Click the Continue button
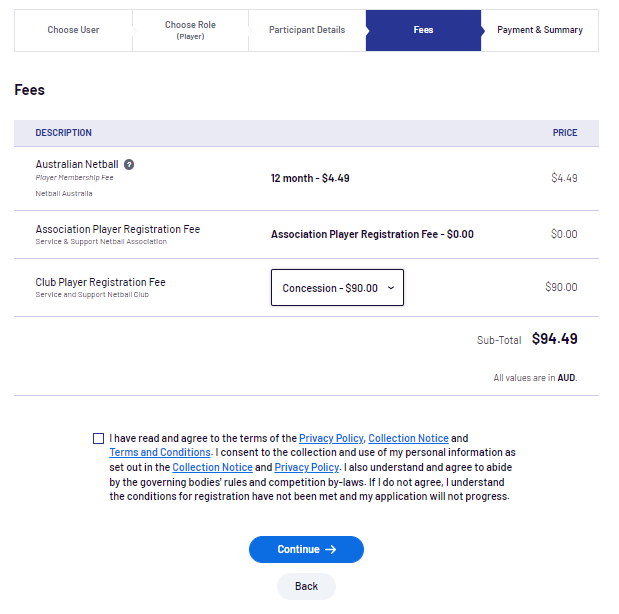The width and height of the screenshot is (619, 614). tap(306, 549)
